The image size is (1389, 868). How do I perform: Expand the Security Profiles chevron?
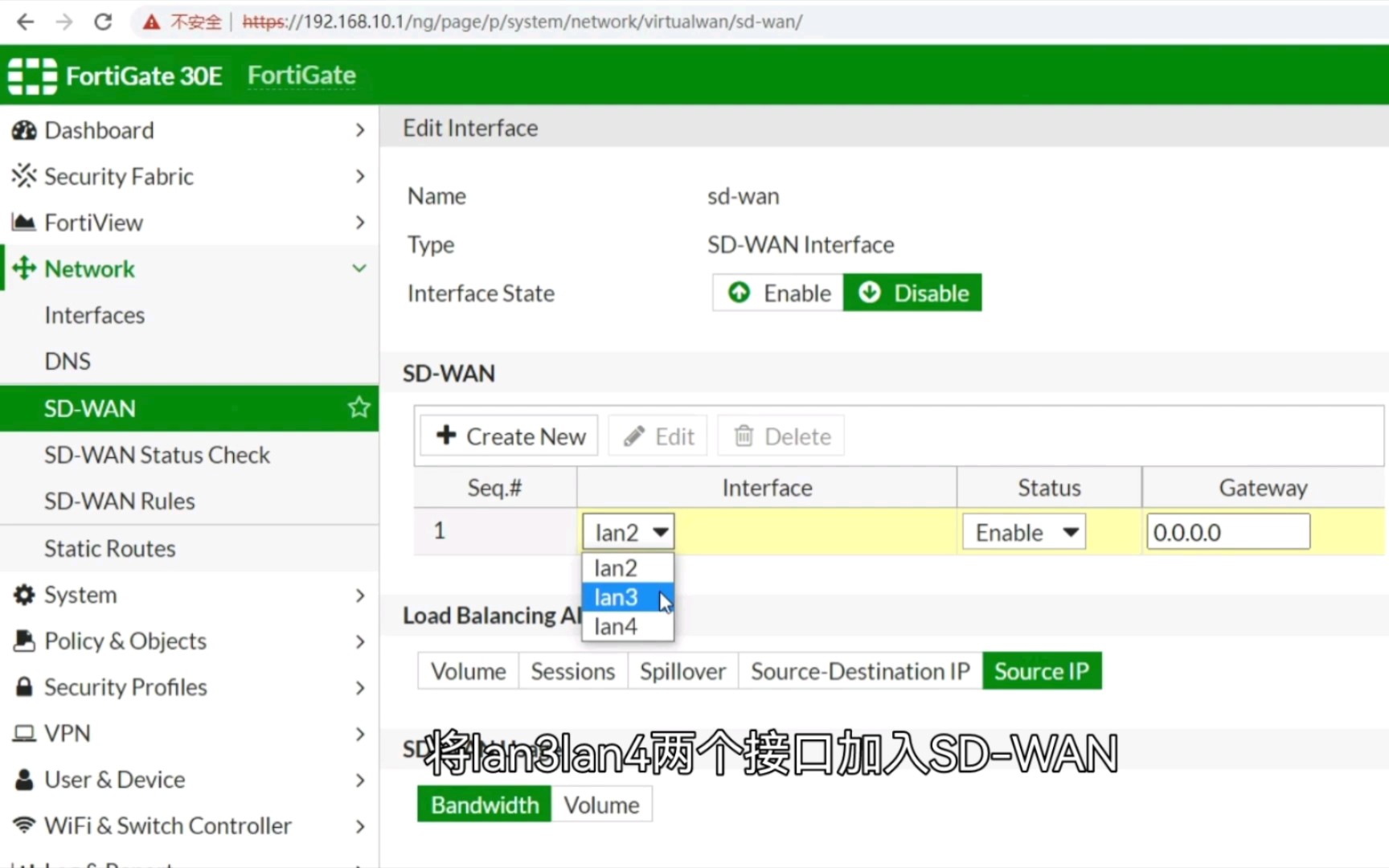click(x=359, y=687)
